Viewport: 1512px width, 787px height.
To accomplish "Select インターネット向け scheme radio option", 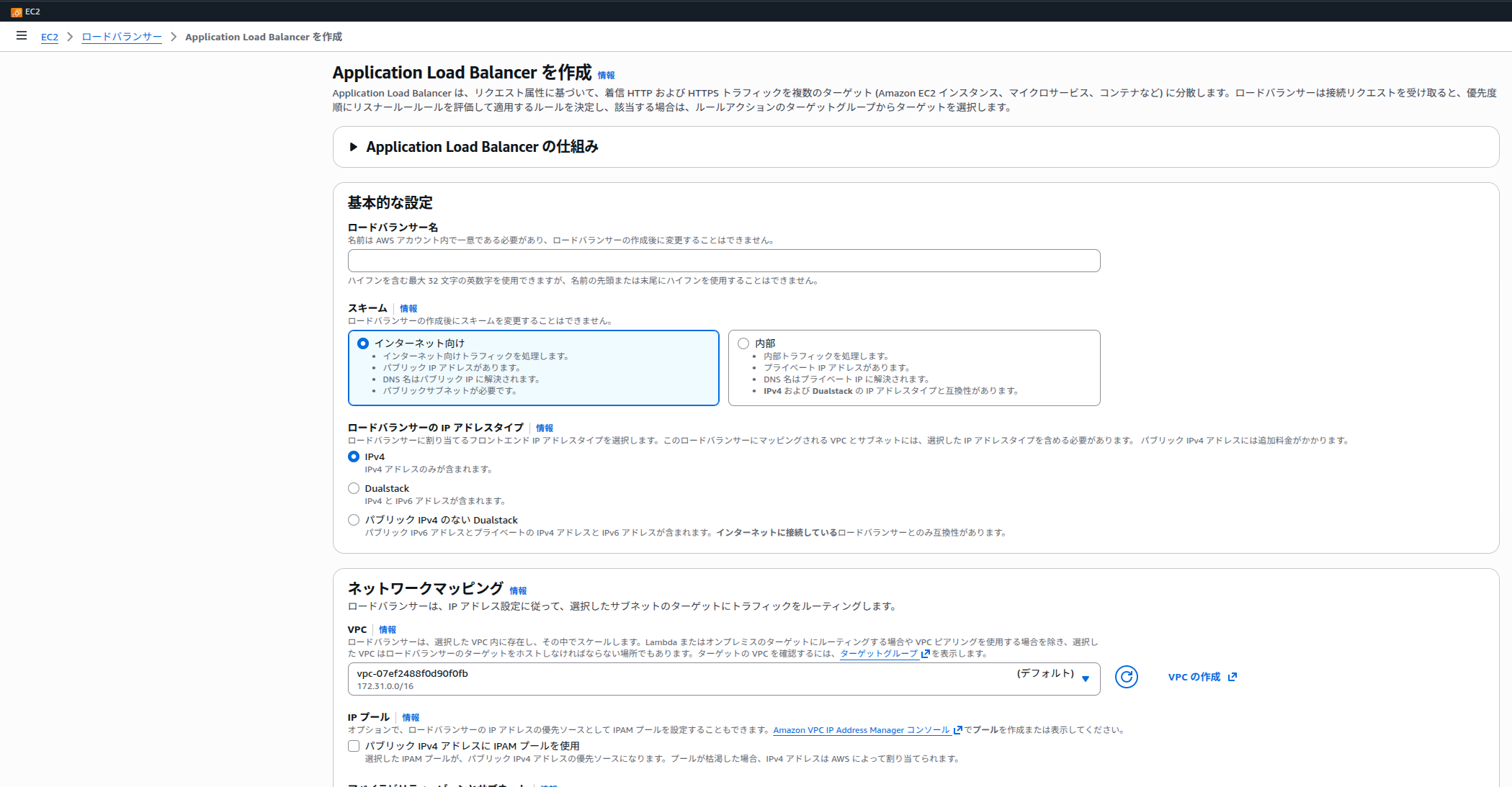I will [363, 343].
